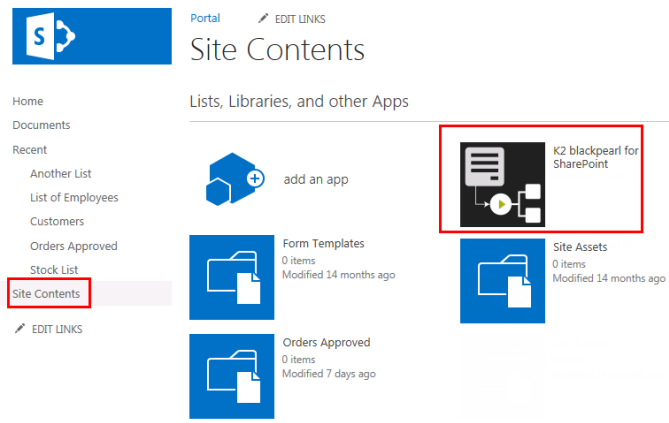Click the Orders Approved title in app list

(326, 342)
